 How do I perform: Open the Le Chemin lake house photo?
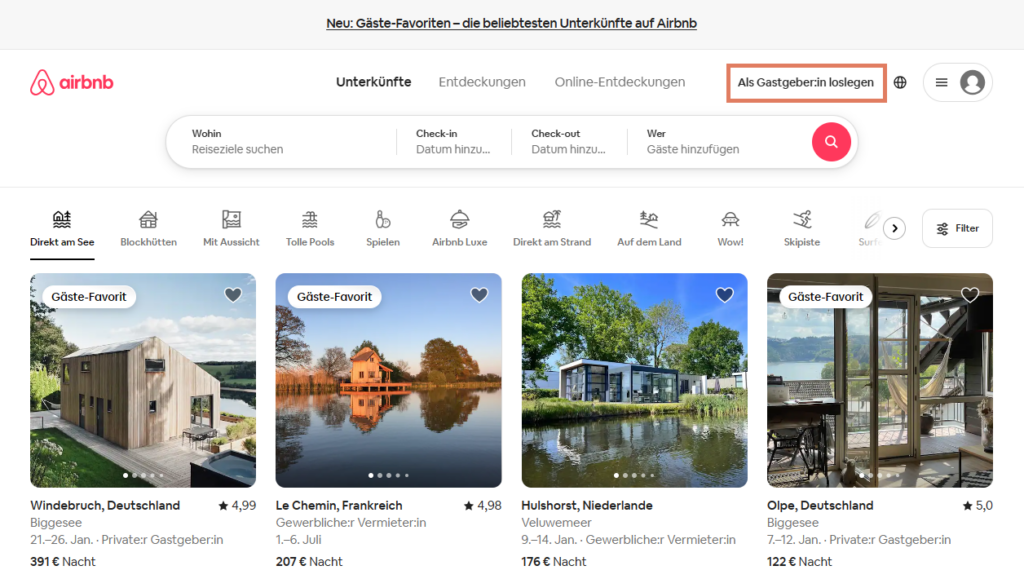click(389, 380)
